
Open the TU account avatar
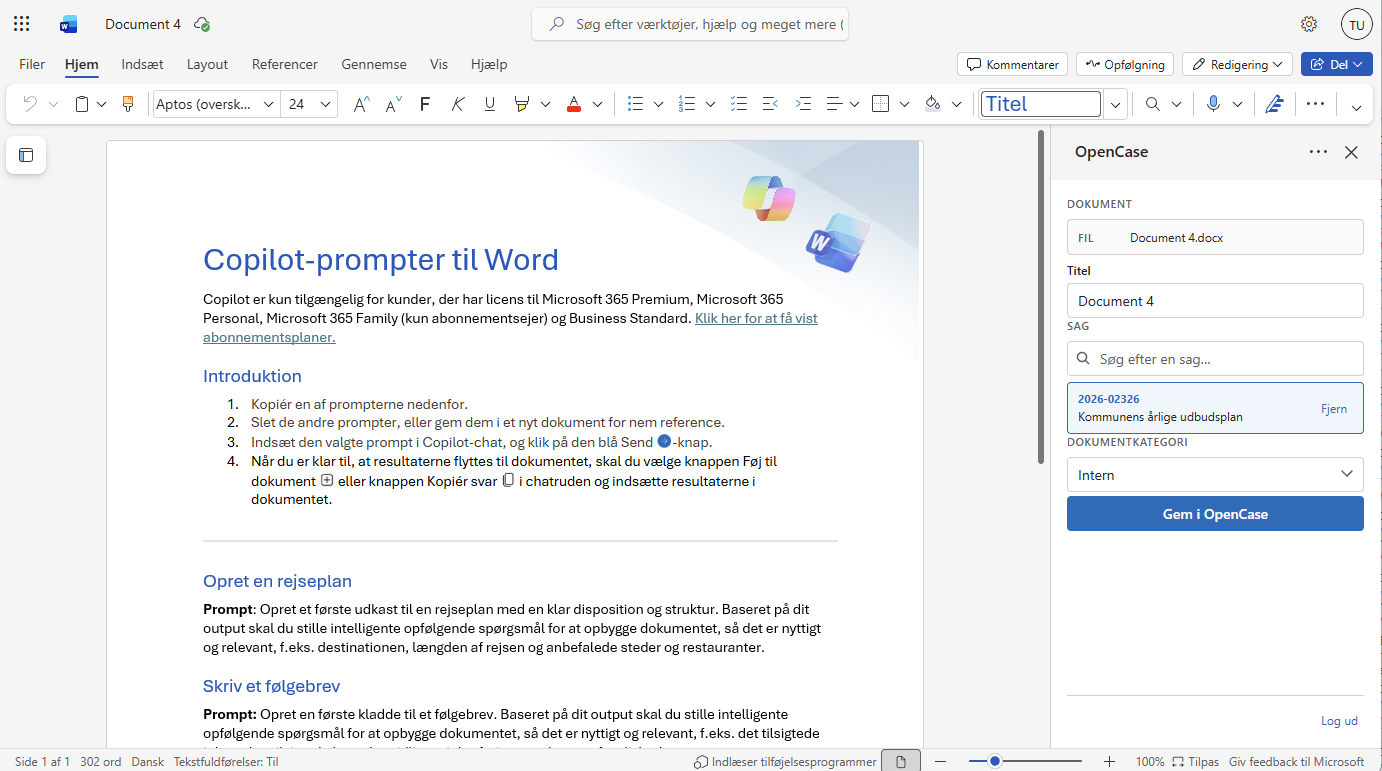tap(1357, 24)
